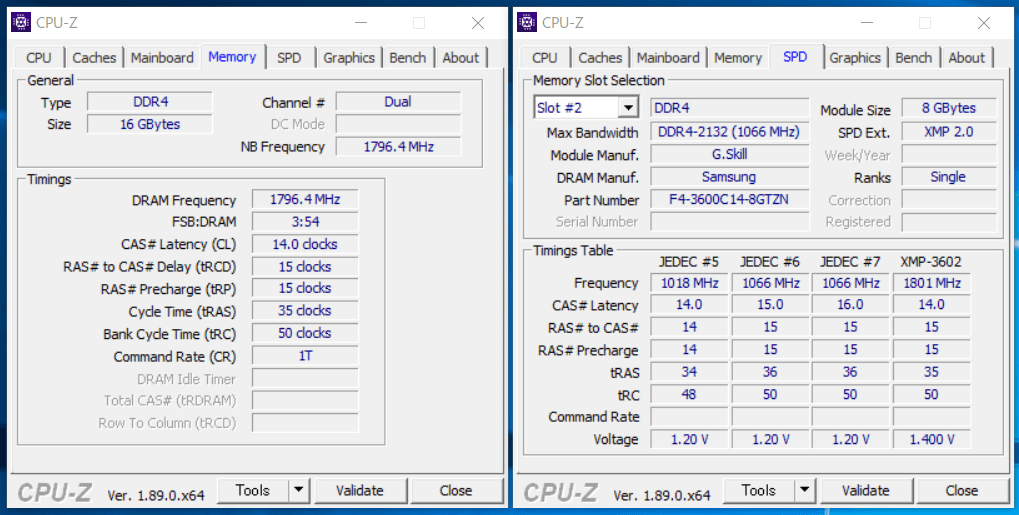Screen dimensions: 1019x515
Task: Click CPU-Z app icon in left window title bar
Action: (21, 23)
